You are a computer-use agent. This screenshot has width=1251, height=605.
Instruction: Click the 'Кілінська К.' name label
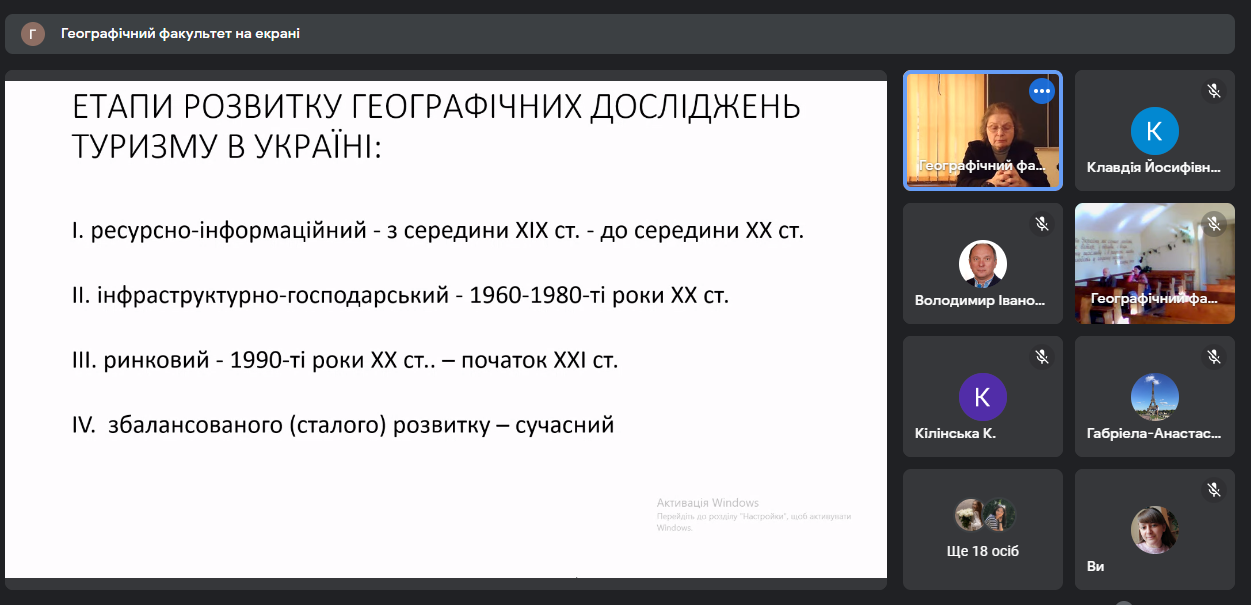[955, 434]
